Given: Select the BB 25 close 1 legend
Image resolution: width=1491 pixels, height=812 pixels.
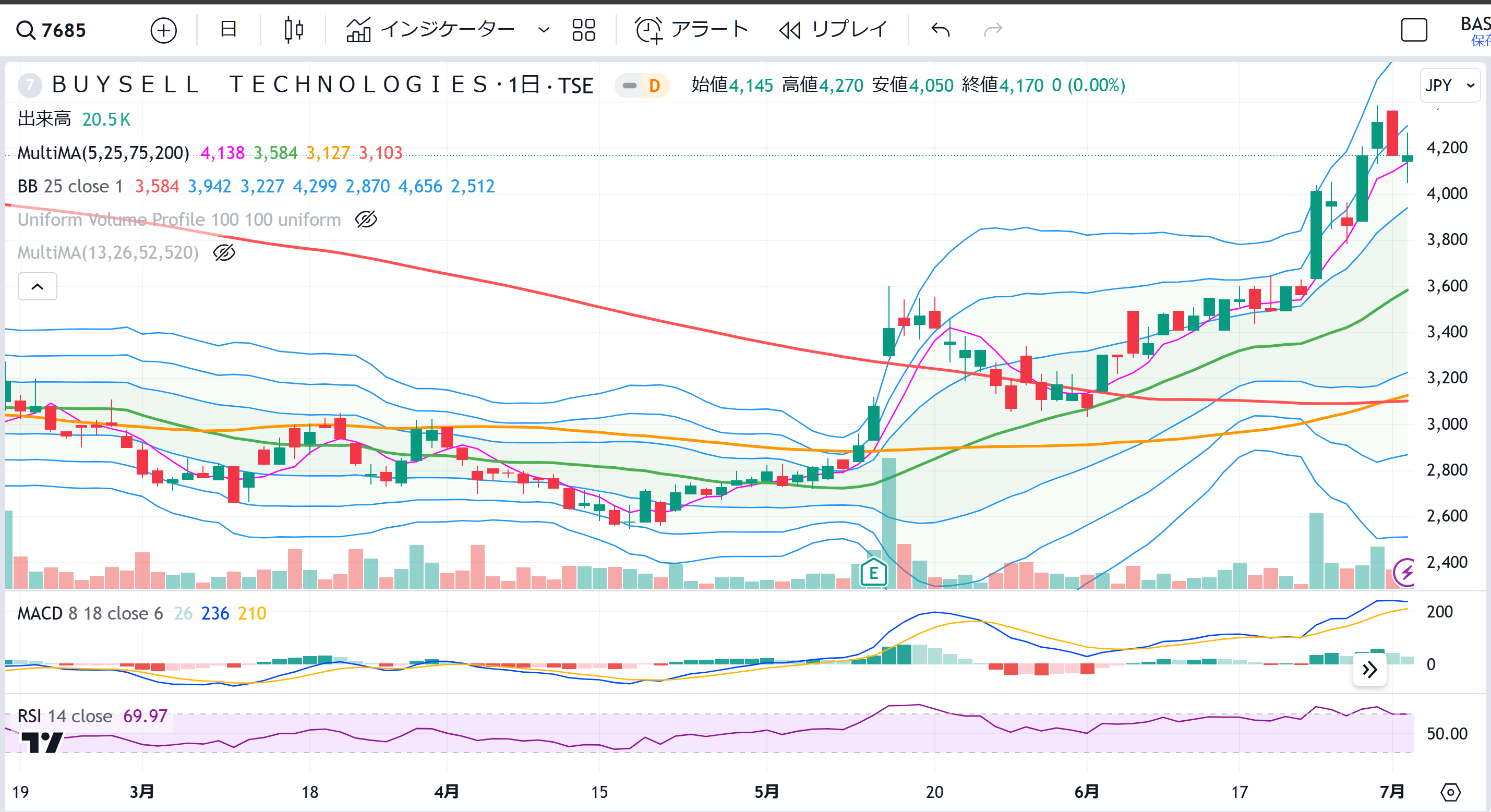Looking at the screenshot, I should pyautogui.click(x=70, y=186).
